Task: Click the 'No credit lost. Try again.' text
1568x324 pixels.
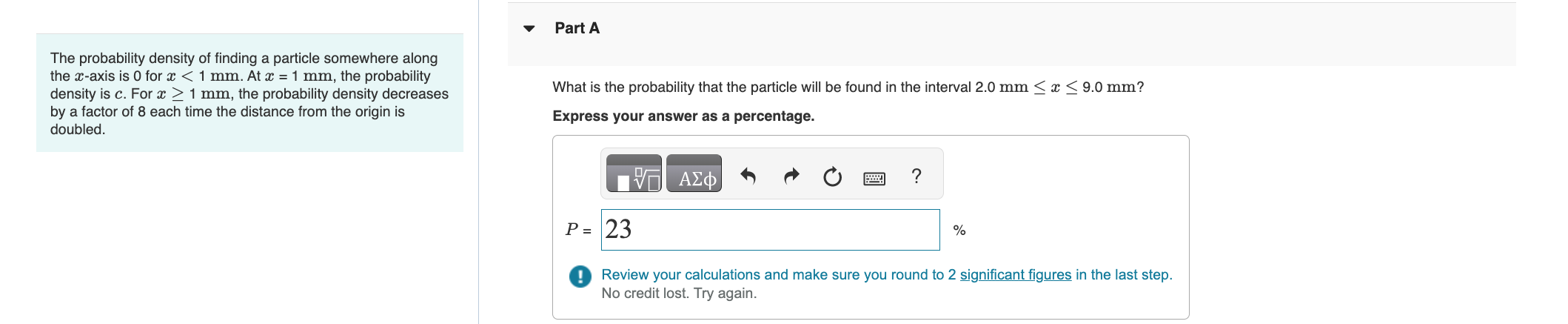Action: click(x=679, y=294)
